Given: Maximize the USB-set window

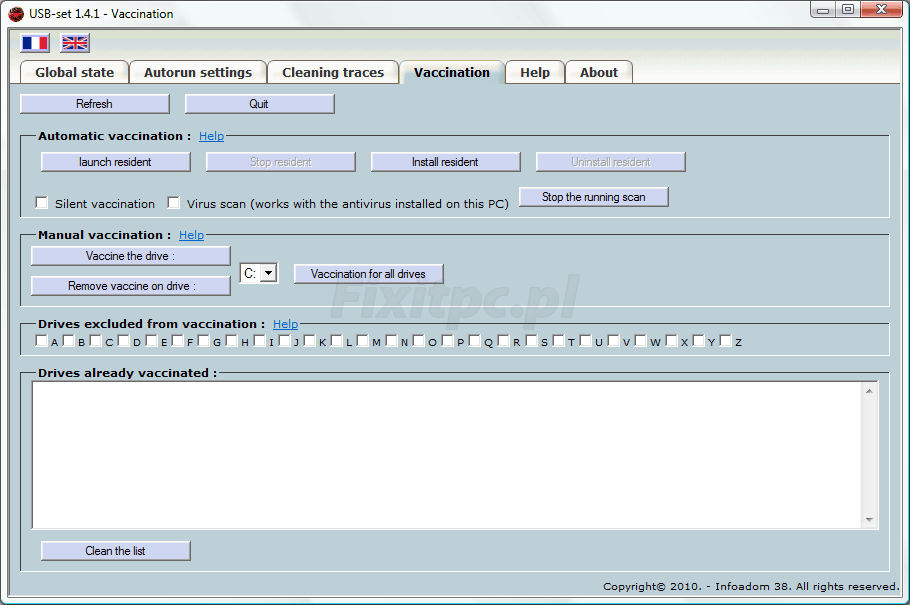Looking at the screenshot, I should 848,10.
